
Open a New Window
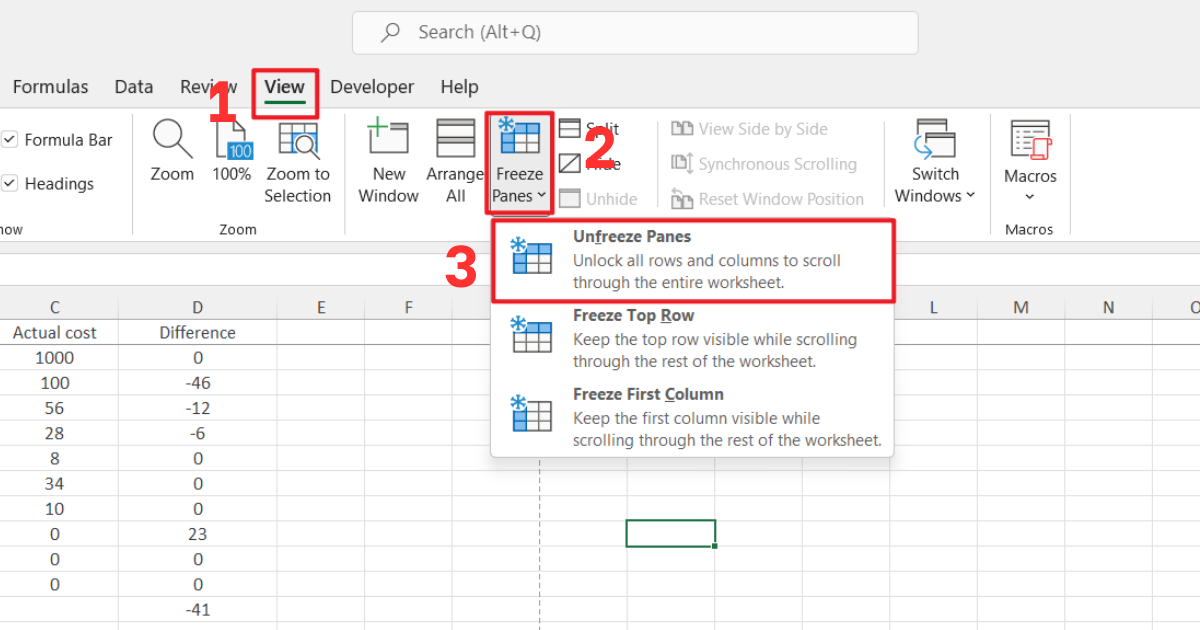coord(388,162)
